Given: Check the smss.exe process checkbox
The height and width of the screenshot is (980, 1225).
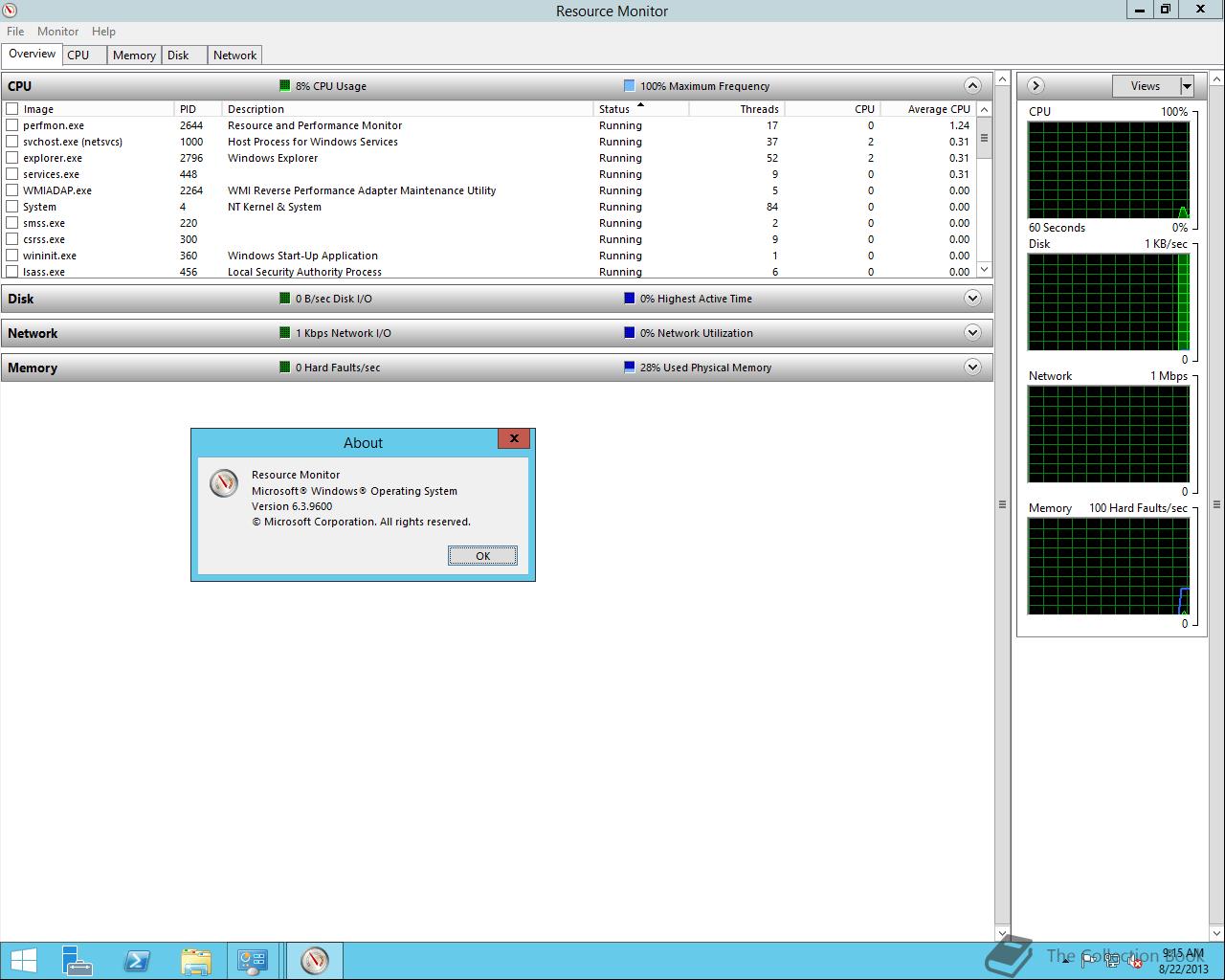Looking at the screenshot, I should (12, 223).
